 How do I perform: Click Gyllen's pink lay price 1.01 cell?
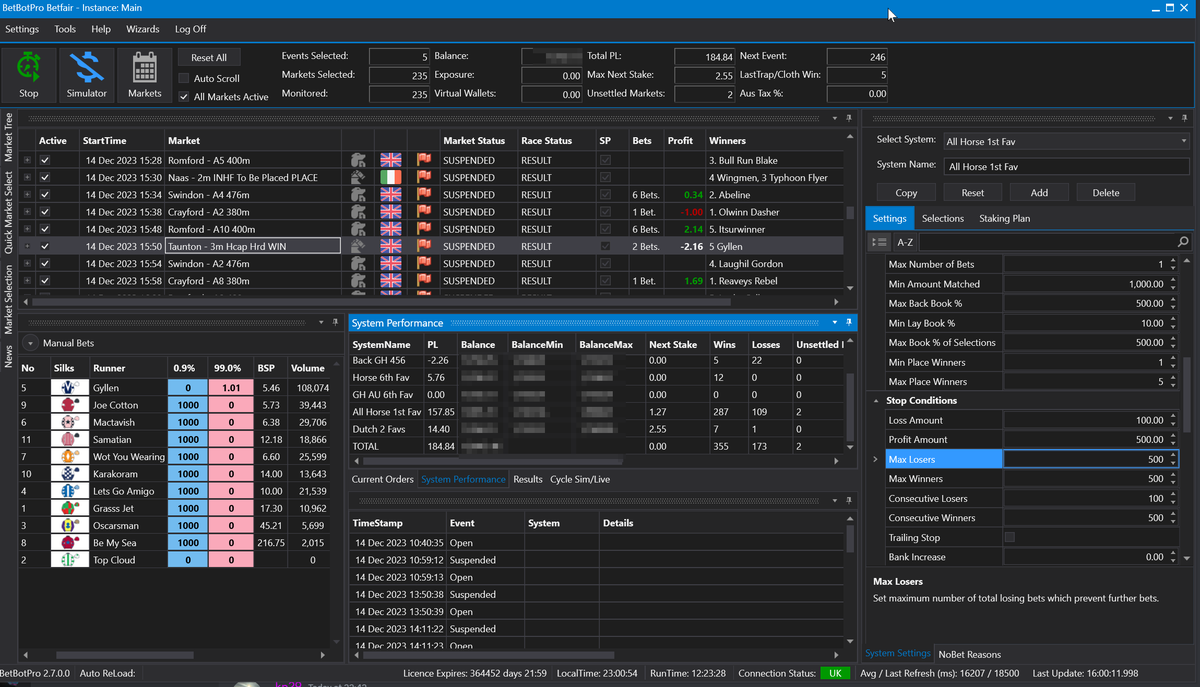(x=231, y=388)
